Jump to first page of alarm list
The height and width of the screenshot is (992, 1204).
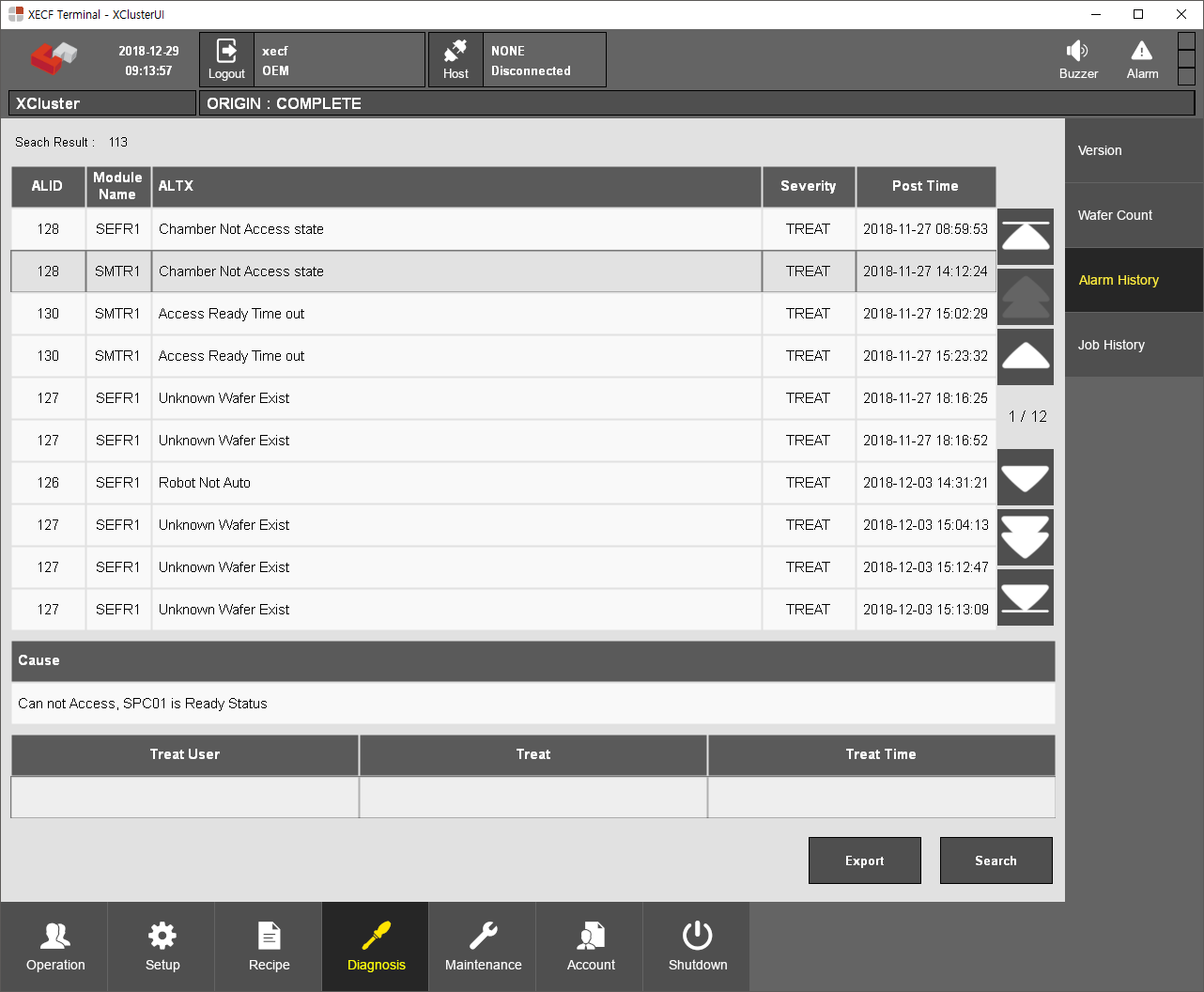coord(1025,237)
